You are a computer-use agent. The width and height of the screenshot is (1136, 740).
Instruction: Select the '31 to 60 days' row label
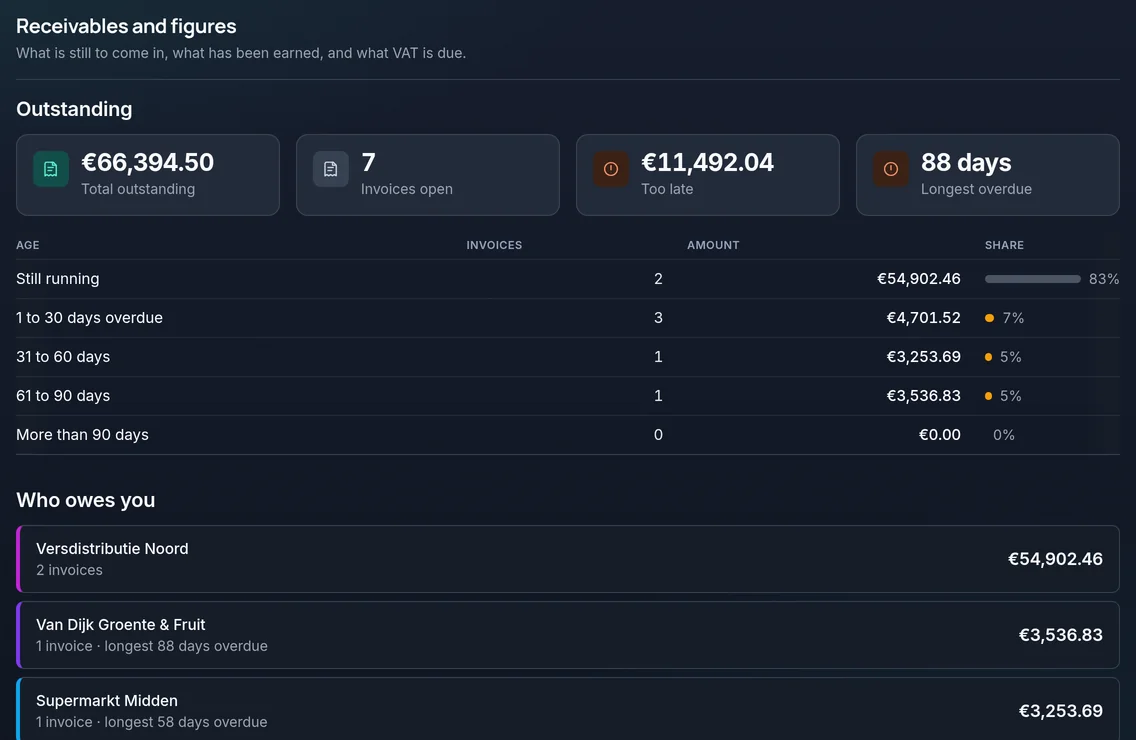pyautogui.click(x=63, y=357)
